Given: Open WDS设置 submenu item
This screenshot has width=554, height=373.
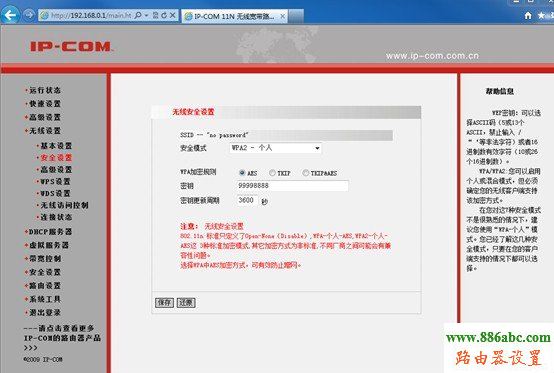Looking at the screenshot, I should pos(55,194).
